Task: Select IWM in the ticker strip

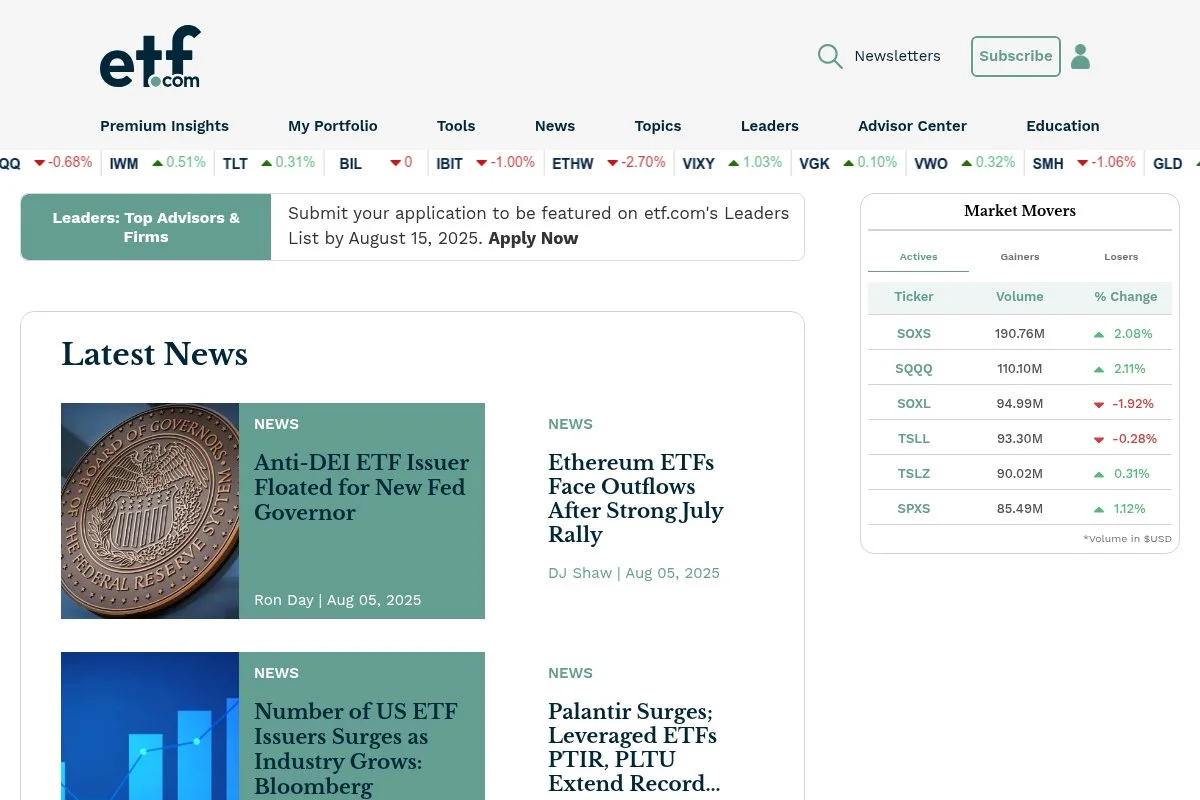Action: 124,163
